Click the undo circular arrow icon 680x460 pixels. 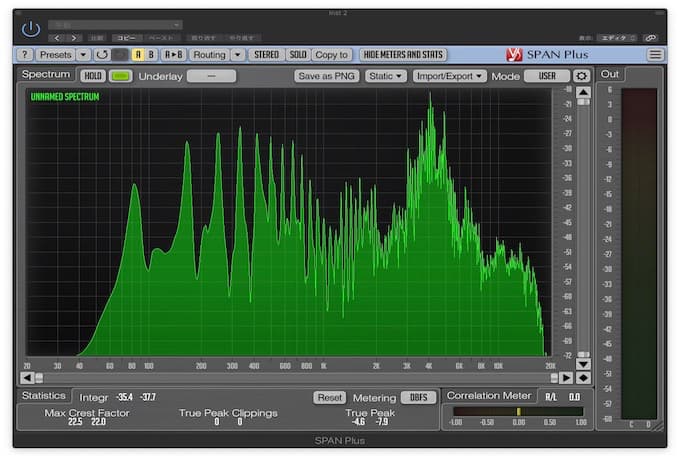point(102,55)
